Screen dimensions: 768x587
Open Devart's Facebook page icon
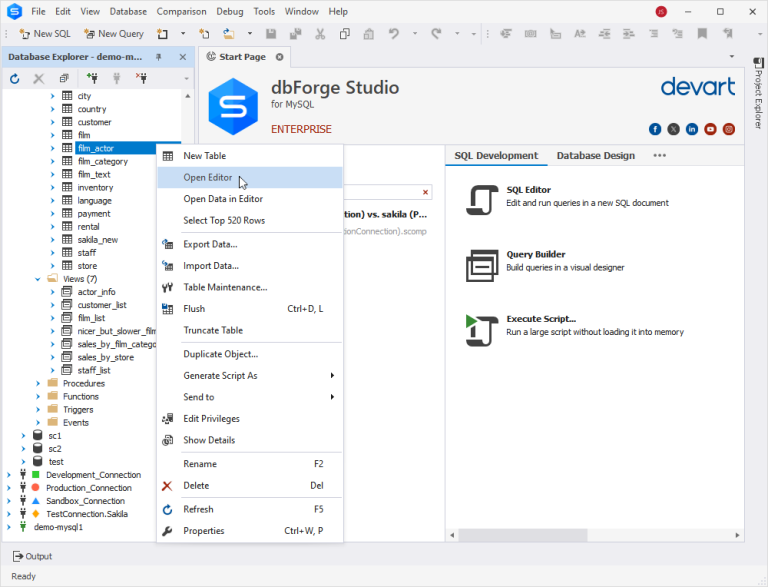click(655, 129)
